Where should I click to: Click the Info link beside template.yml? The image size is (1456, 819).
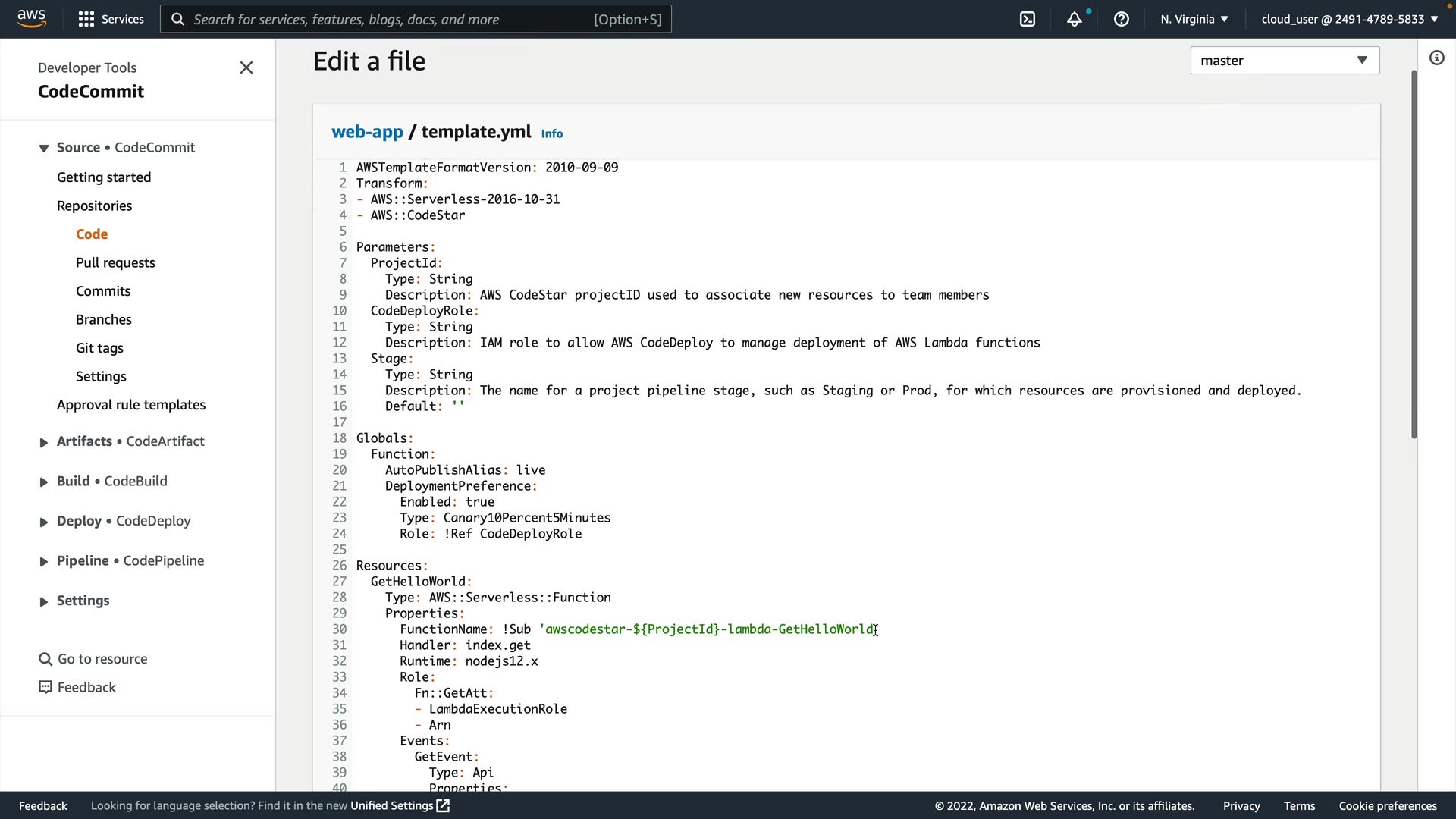pos(551,133)
